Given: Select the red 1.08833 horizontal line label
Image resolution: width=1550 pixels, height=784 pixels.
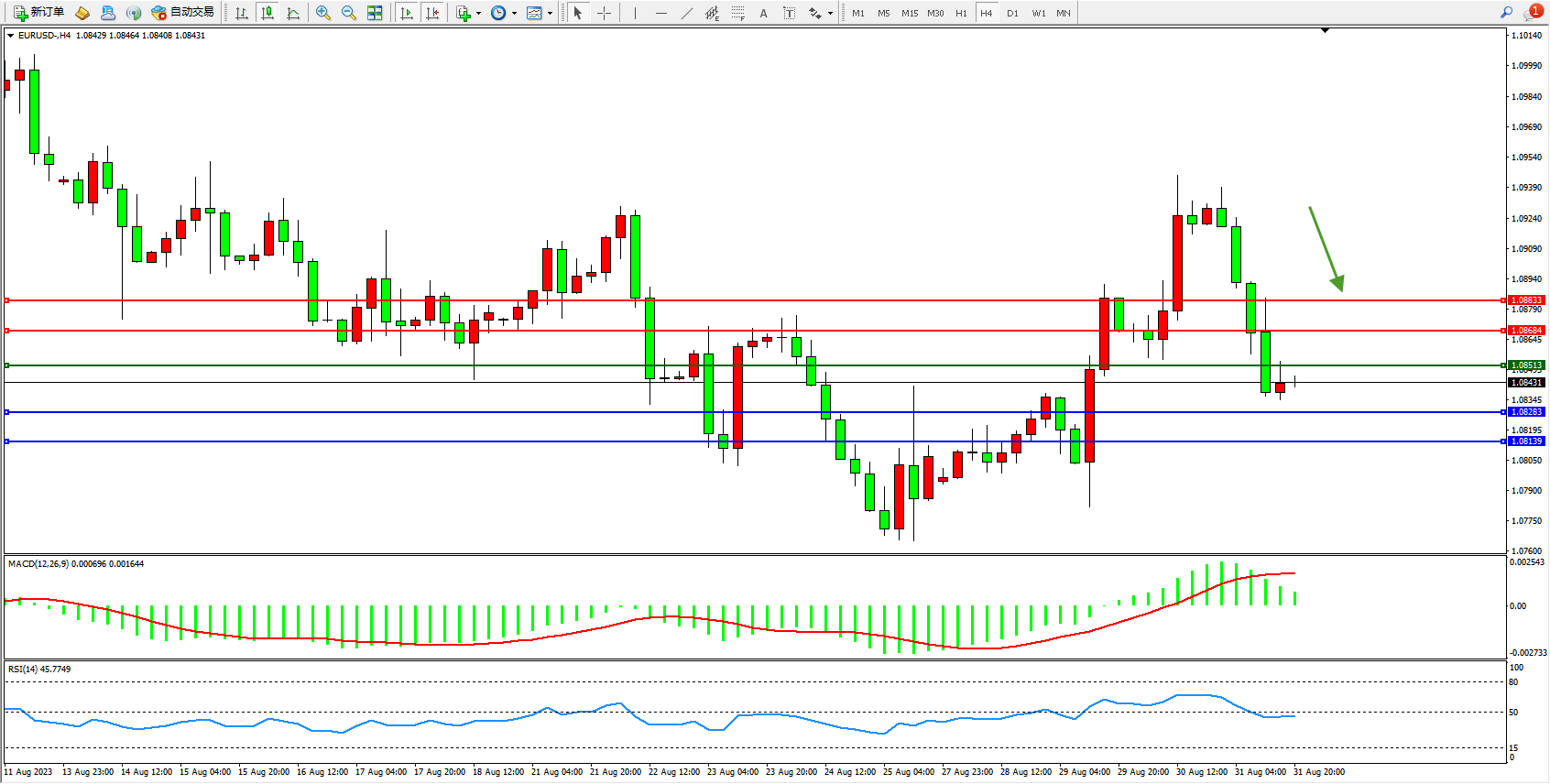Looking at the screenshot, I should pyautogui.click(x=1526, y=300).
